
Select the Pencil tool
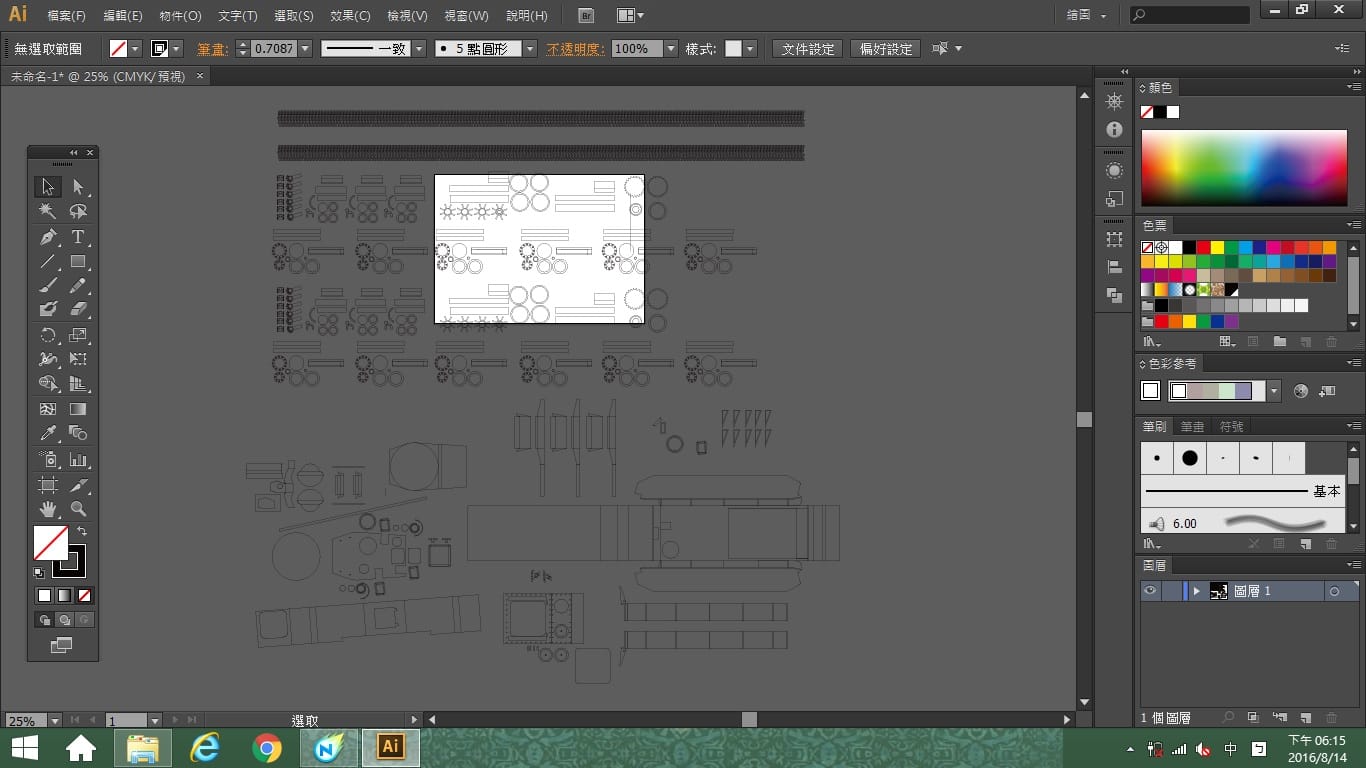78,286
